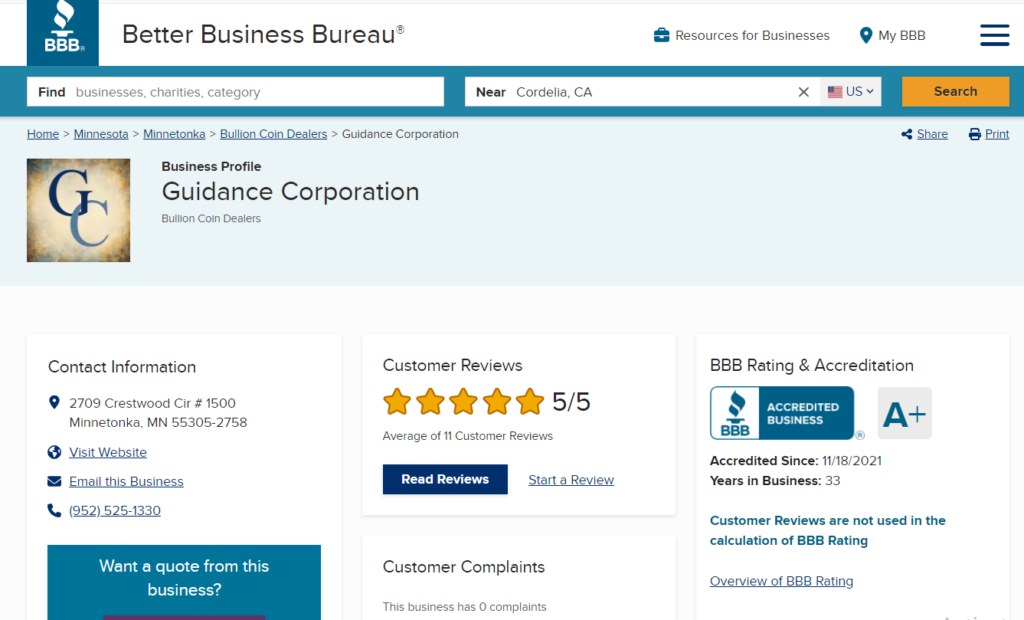Open My BBB
Viewport: 1024px width, 620px height.
[x=901, y=35]
